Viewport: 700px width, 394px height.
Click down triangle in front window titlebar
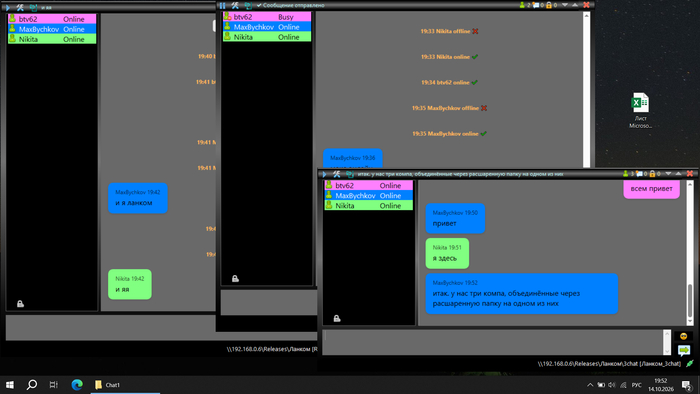click(668, 174)
